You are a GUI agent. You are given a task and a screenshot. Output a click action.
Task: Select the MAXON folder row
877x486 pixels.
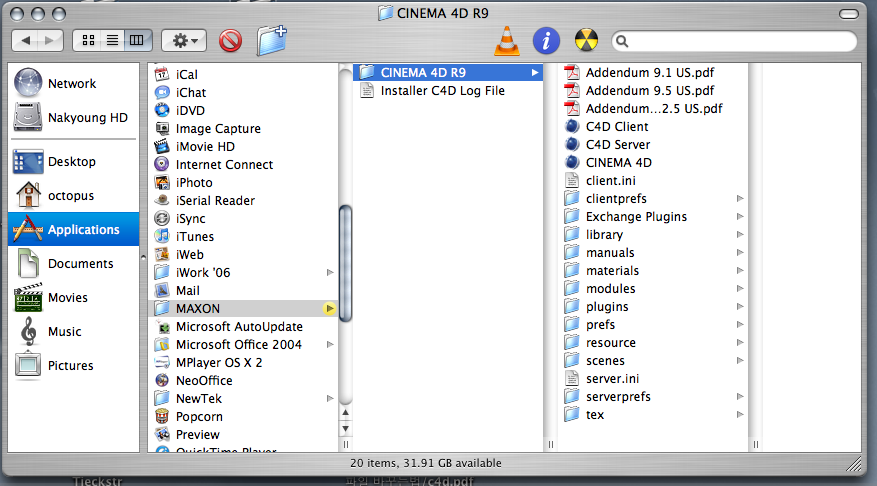243,309
